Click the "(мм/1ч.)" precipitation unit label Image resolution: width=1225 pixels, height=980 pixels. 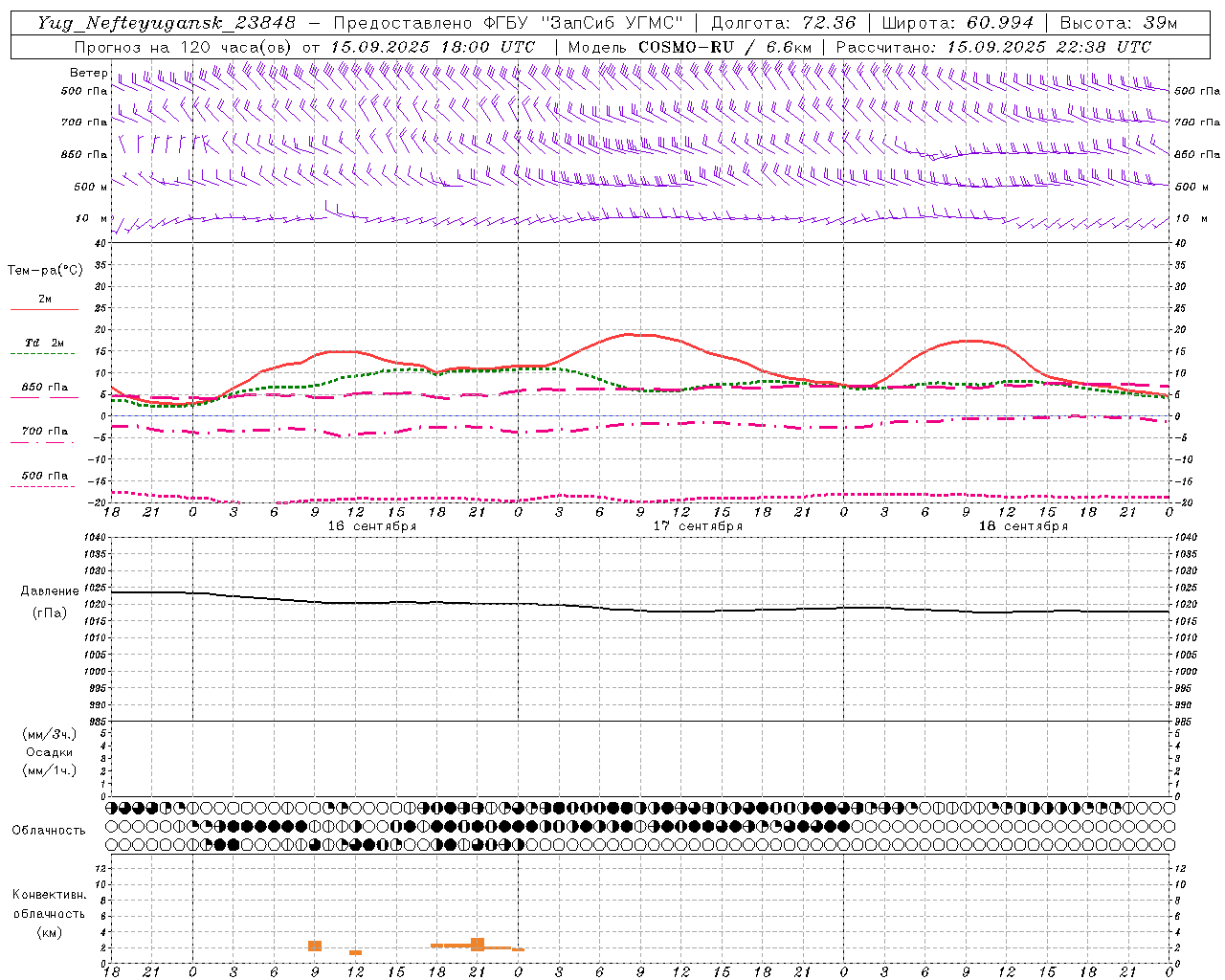point(50,770)
